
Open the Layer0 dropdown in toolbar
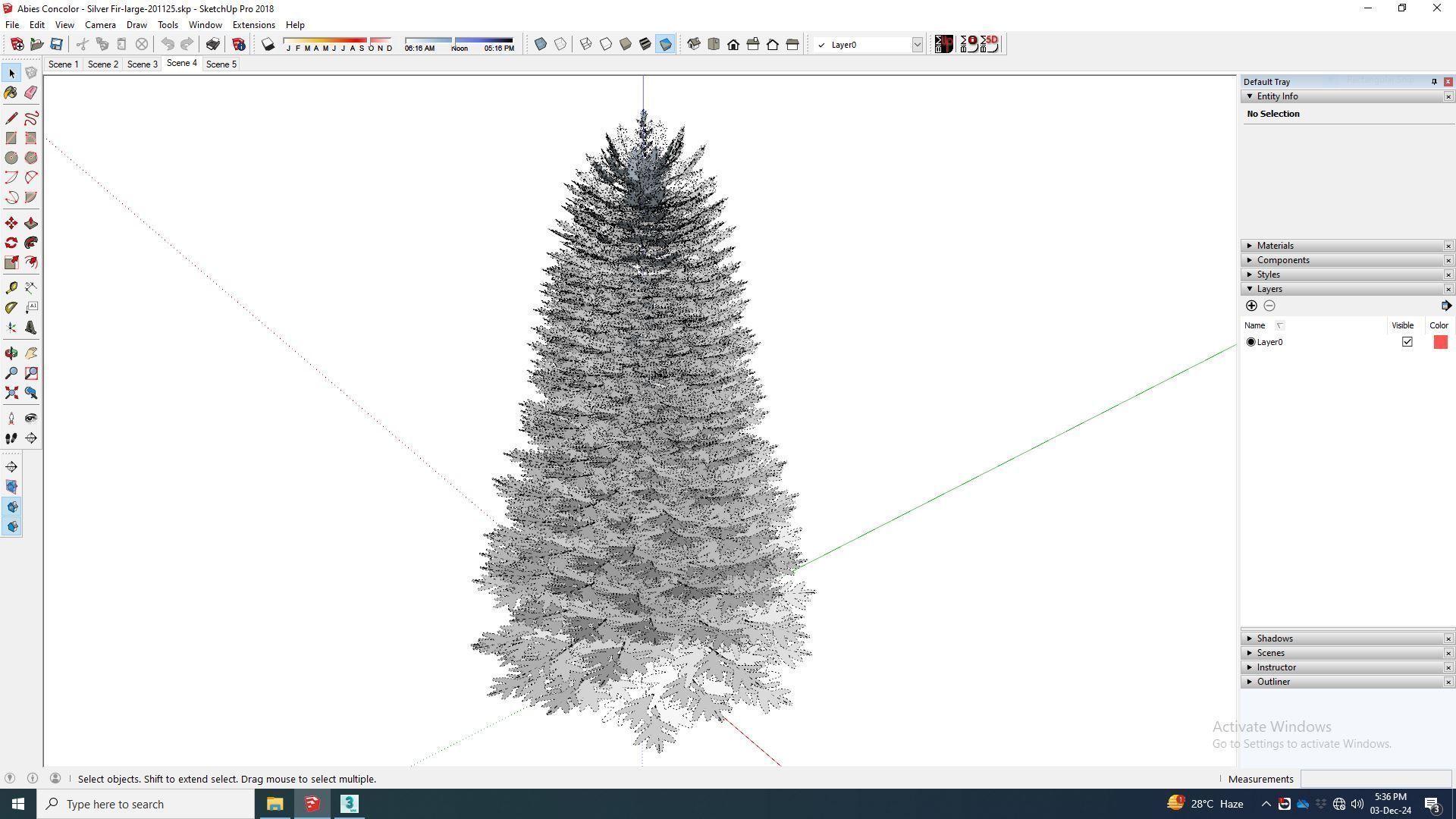916,45
